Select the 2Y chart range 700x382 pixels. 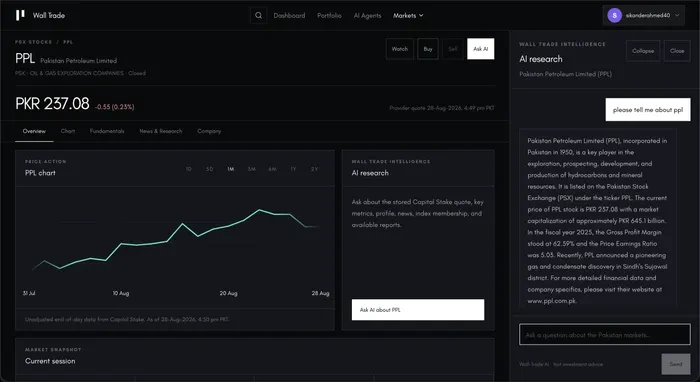click(314, 169)
